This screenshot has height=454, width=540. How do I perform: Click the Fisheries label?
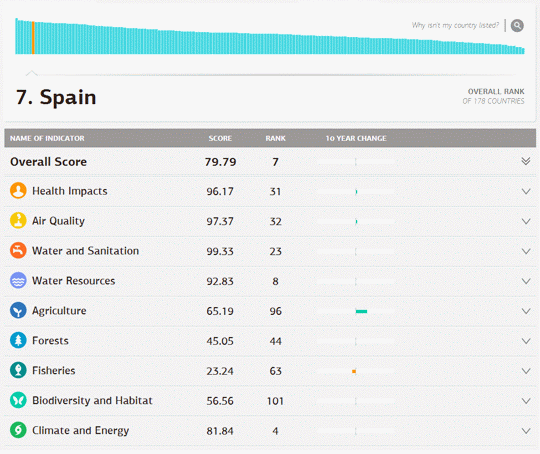[x=54, y=371]
